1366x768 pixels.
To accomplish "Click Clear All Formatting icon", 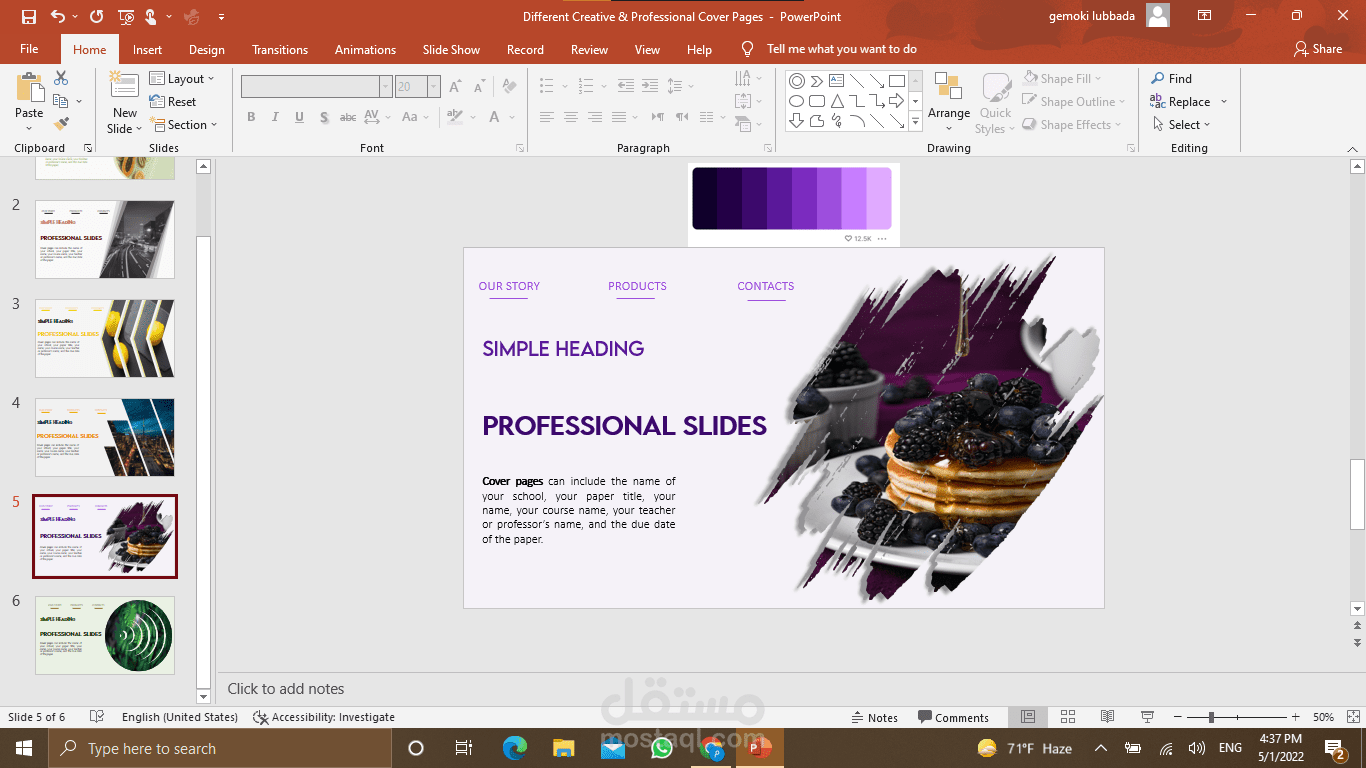I will click(510, 87).
